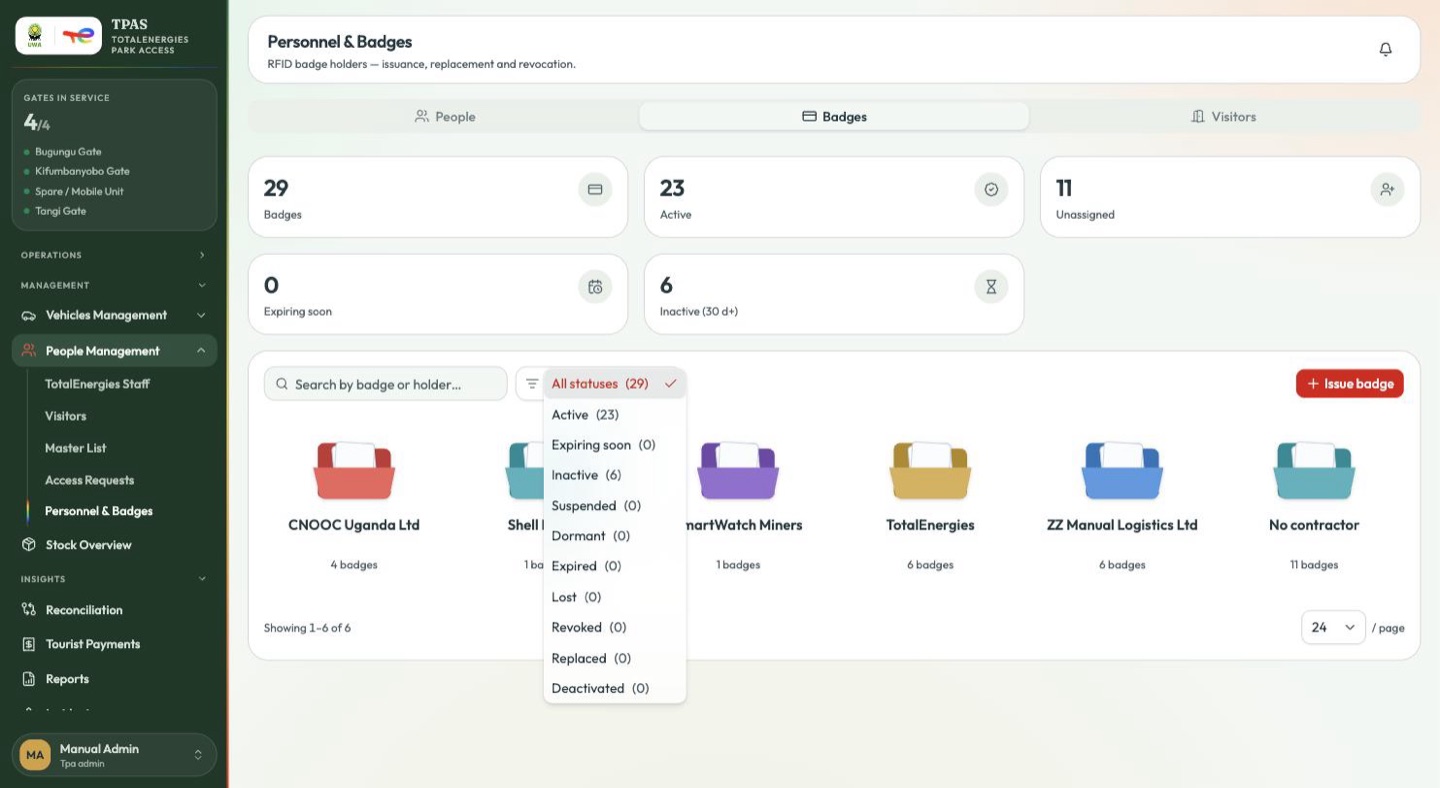Click the calendar icon on Expiring soon
1440x788 pixels.
[595, 287]
